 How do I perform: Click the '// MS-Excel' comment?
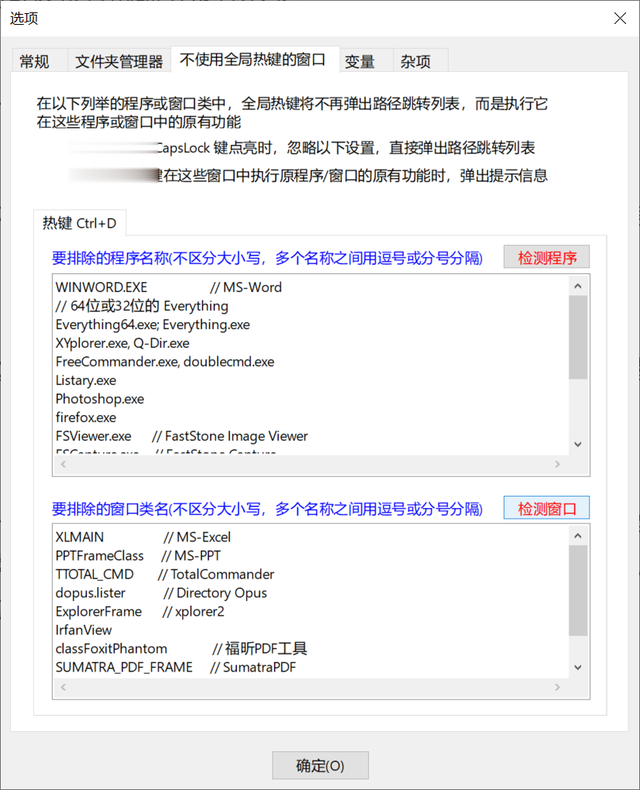coord(197,537)
